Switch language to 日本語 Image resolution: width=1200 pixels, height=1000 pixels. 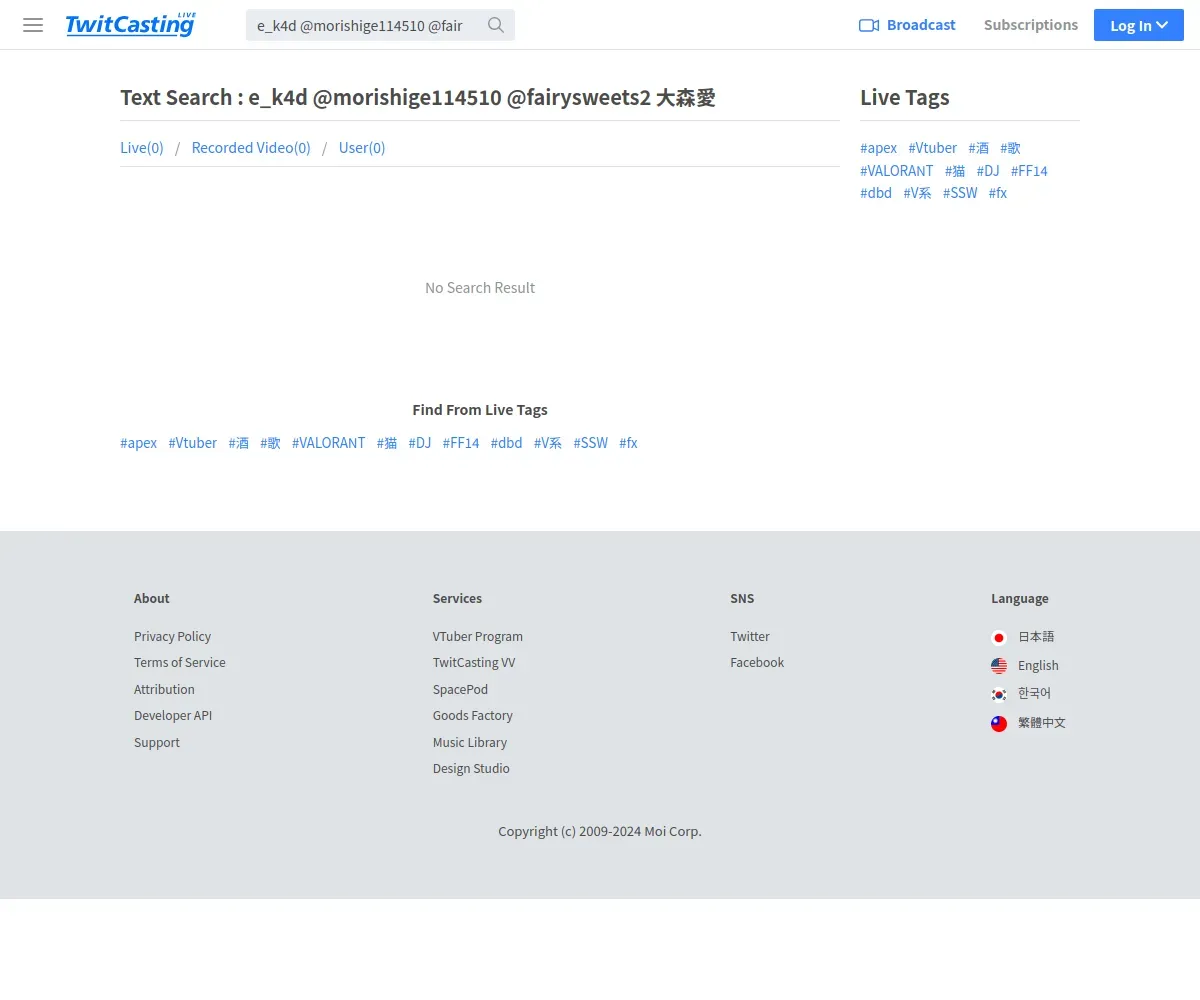click(1036, 637)
